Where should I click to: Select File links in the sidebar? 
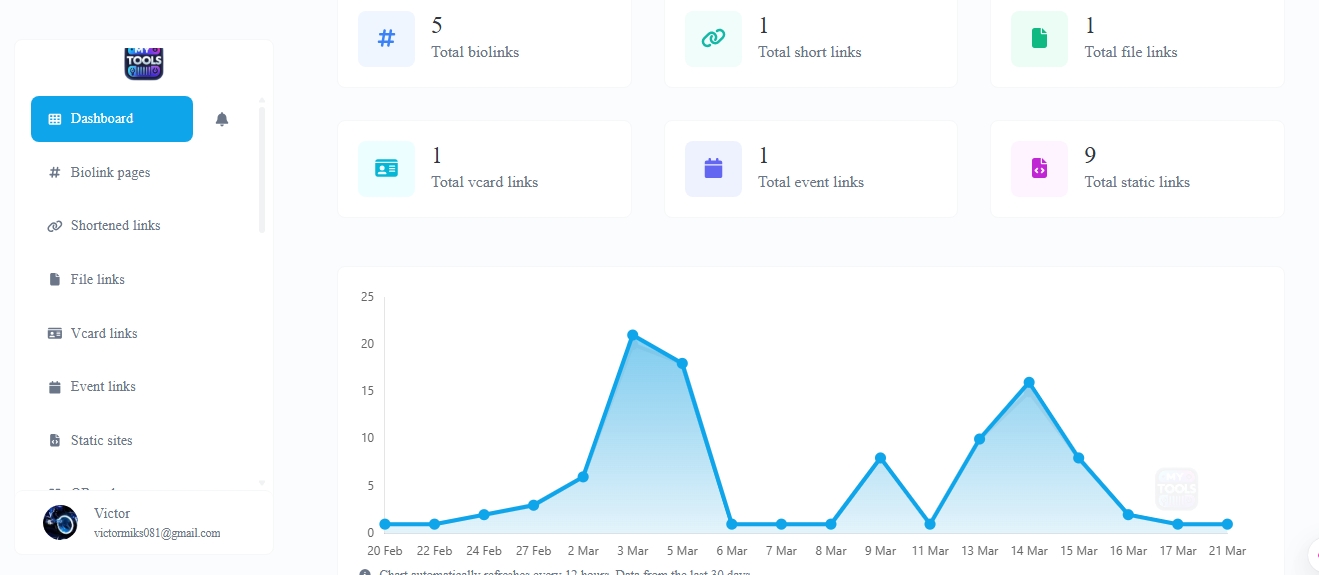tap(97, 280)
